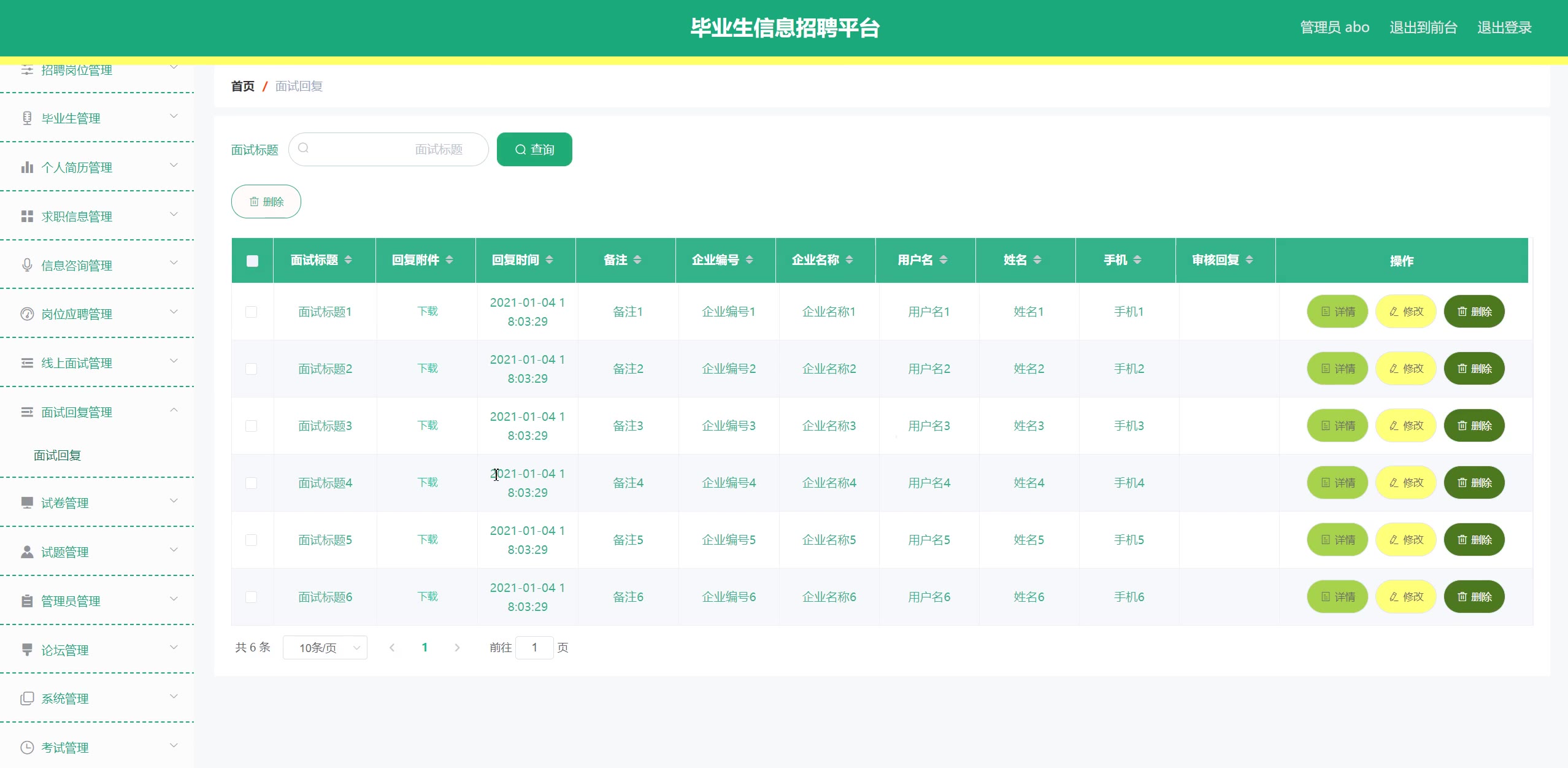The height and width of the screenshot is (768, 1568).
Task: Click the person icon beside 试题管理
Action: [27, 551]
